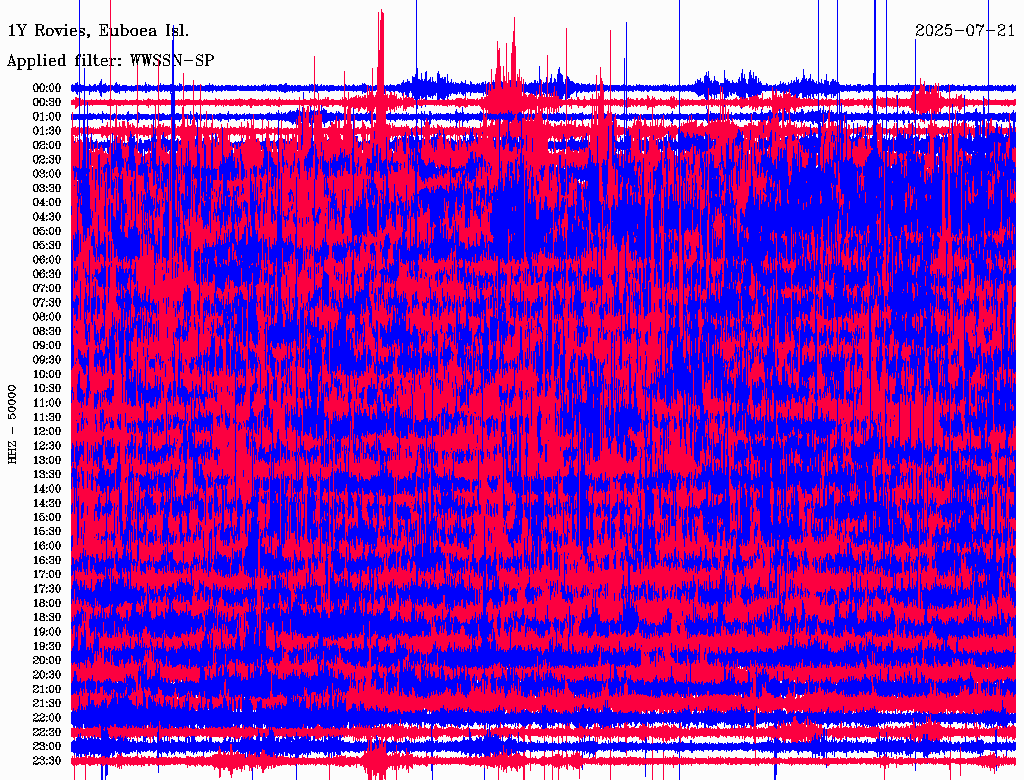
Task: Click the 14:30 time label
Action: pos(47,503)
